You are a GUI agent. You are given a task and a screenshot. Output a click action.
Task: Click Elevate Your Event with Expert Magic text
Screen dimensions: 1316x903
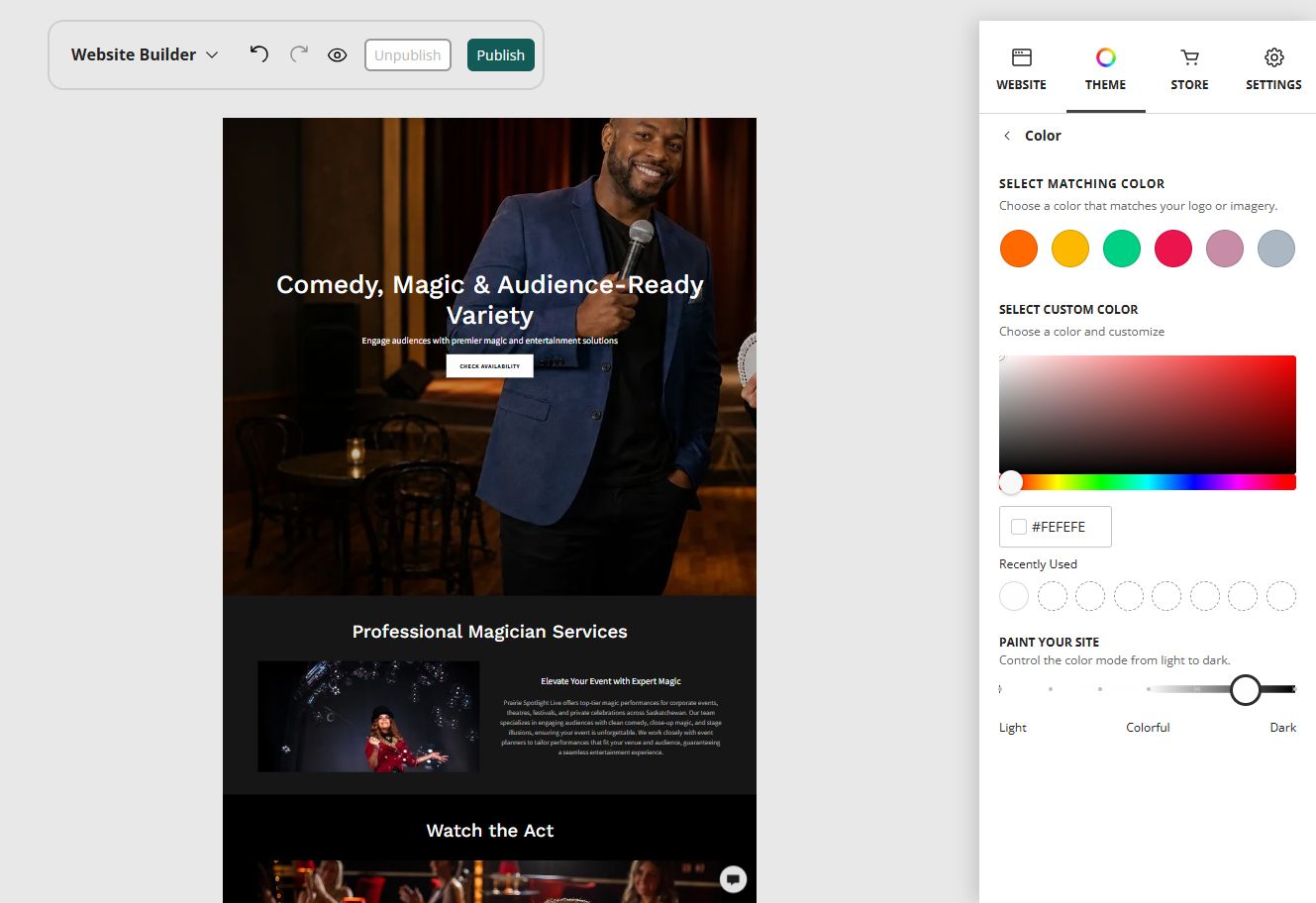point(611,681)
